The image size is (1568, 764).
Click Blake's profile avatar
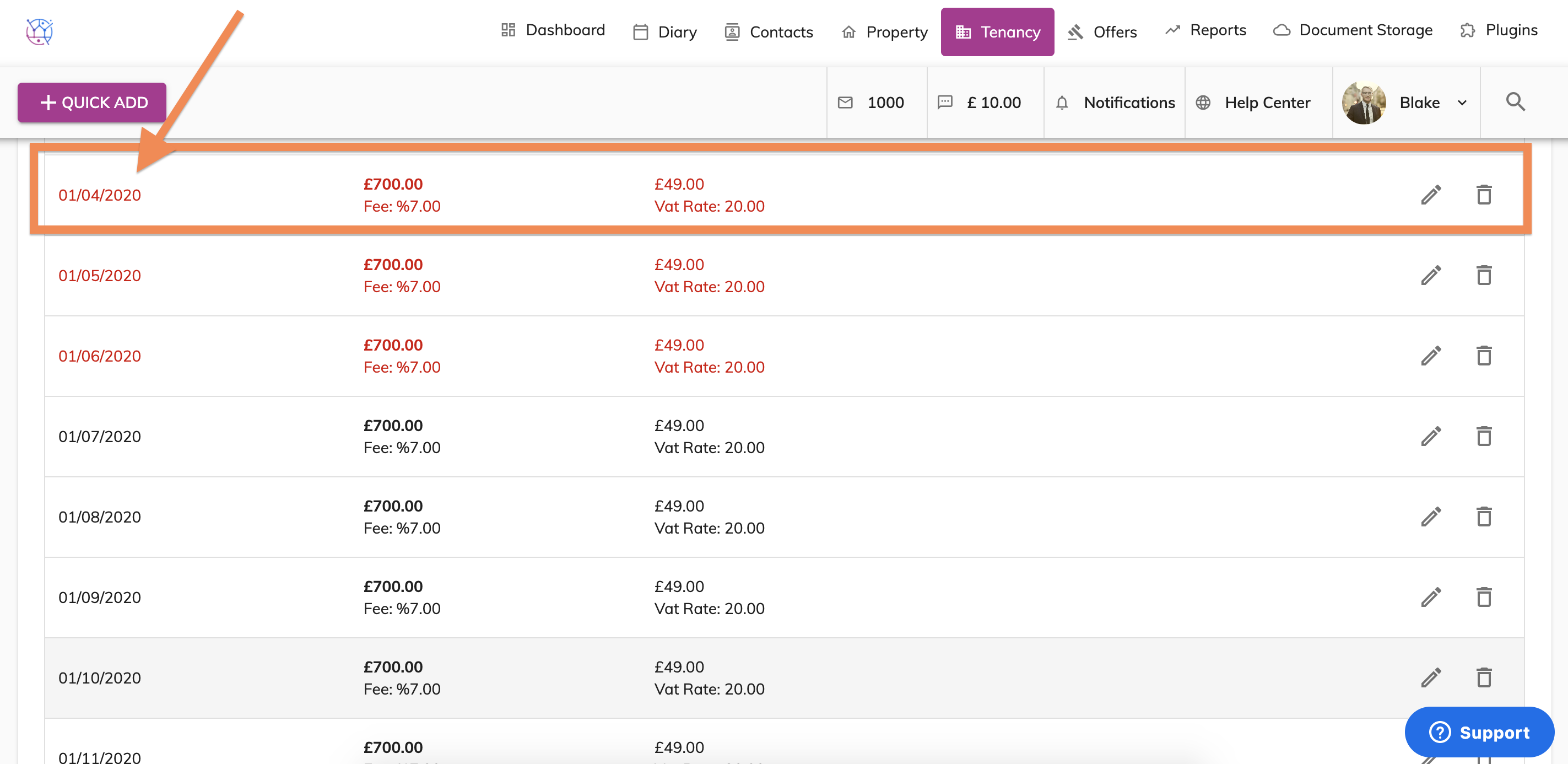coord(1364,103)
